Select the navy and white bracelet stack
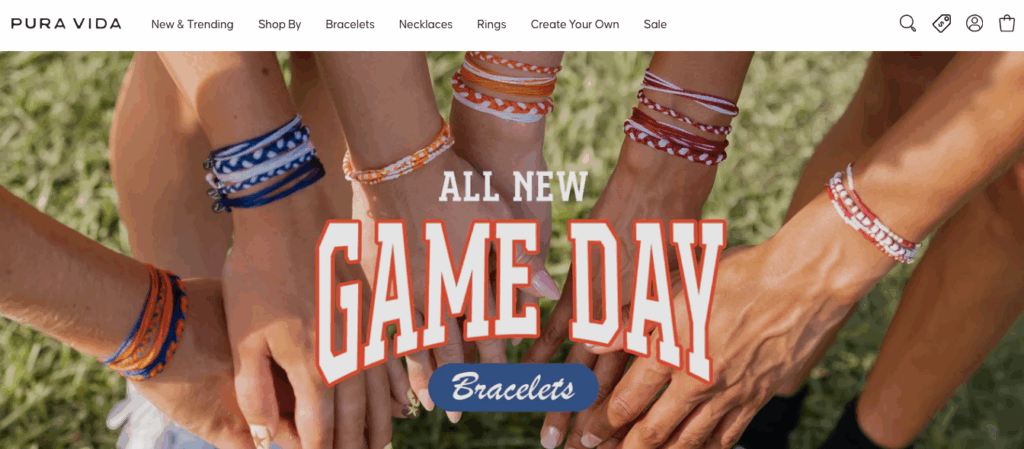The image size is (1024, 449). (264, 162)
